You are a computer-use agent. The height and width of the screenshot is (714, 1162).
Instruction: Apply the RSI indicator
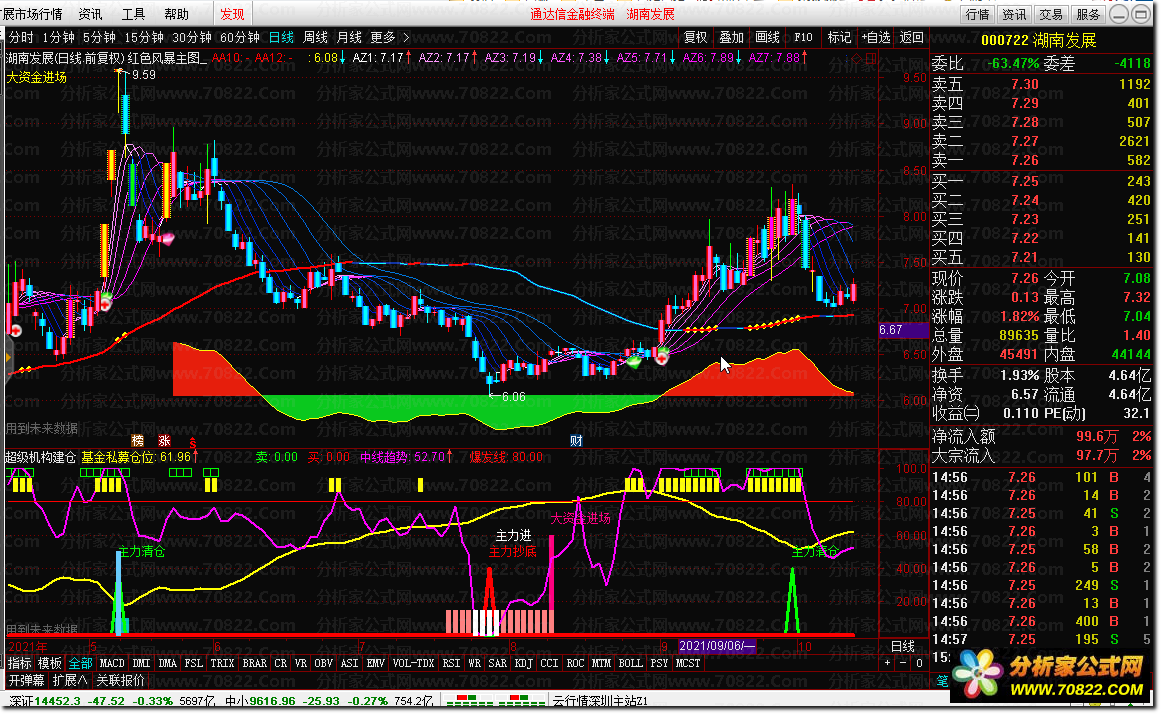[451, 663]
